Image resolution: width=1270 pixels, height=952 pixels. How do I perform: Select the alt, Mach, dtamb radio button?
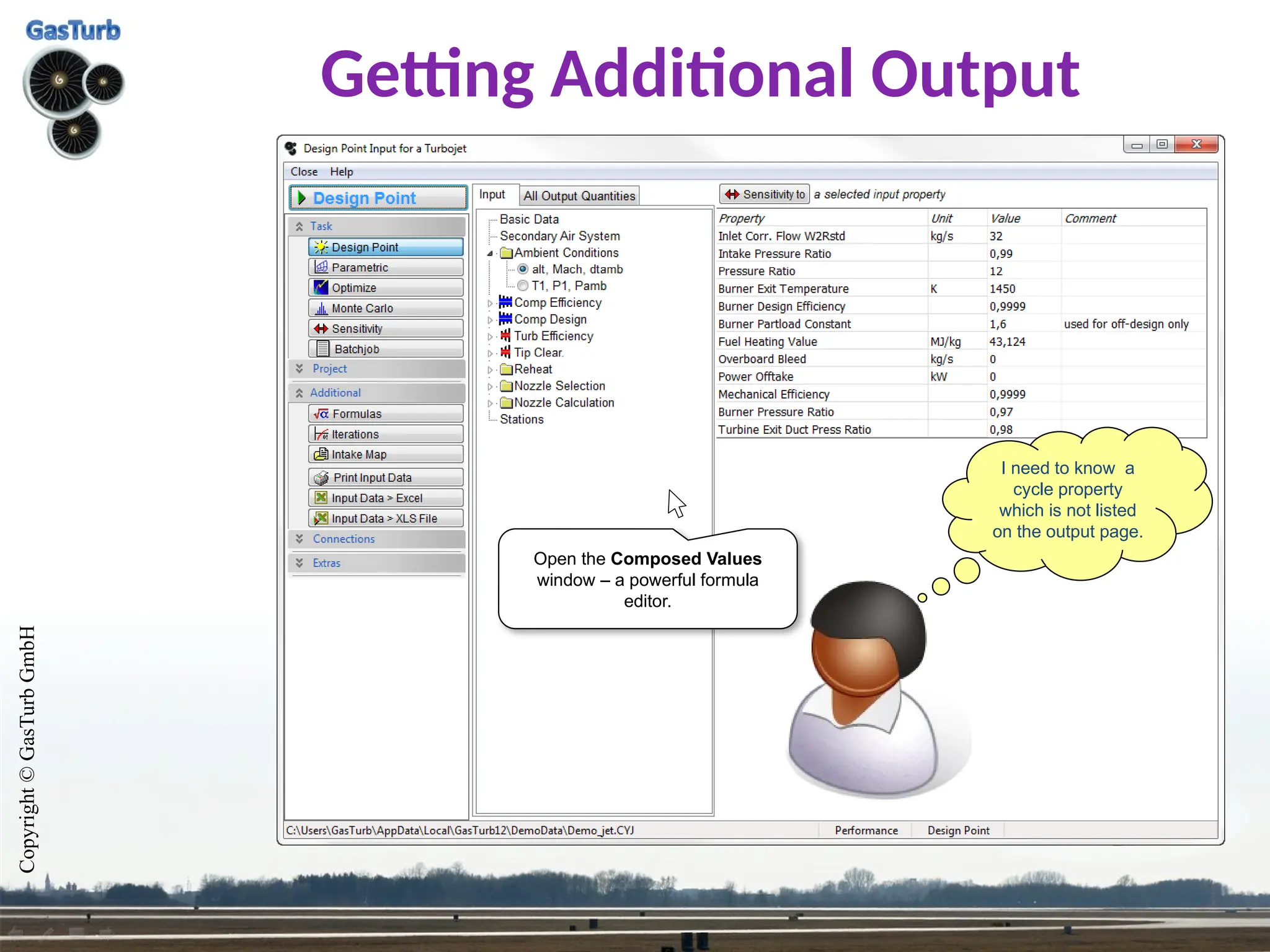(523, 269)
